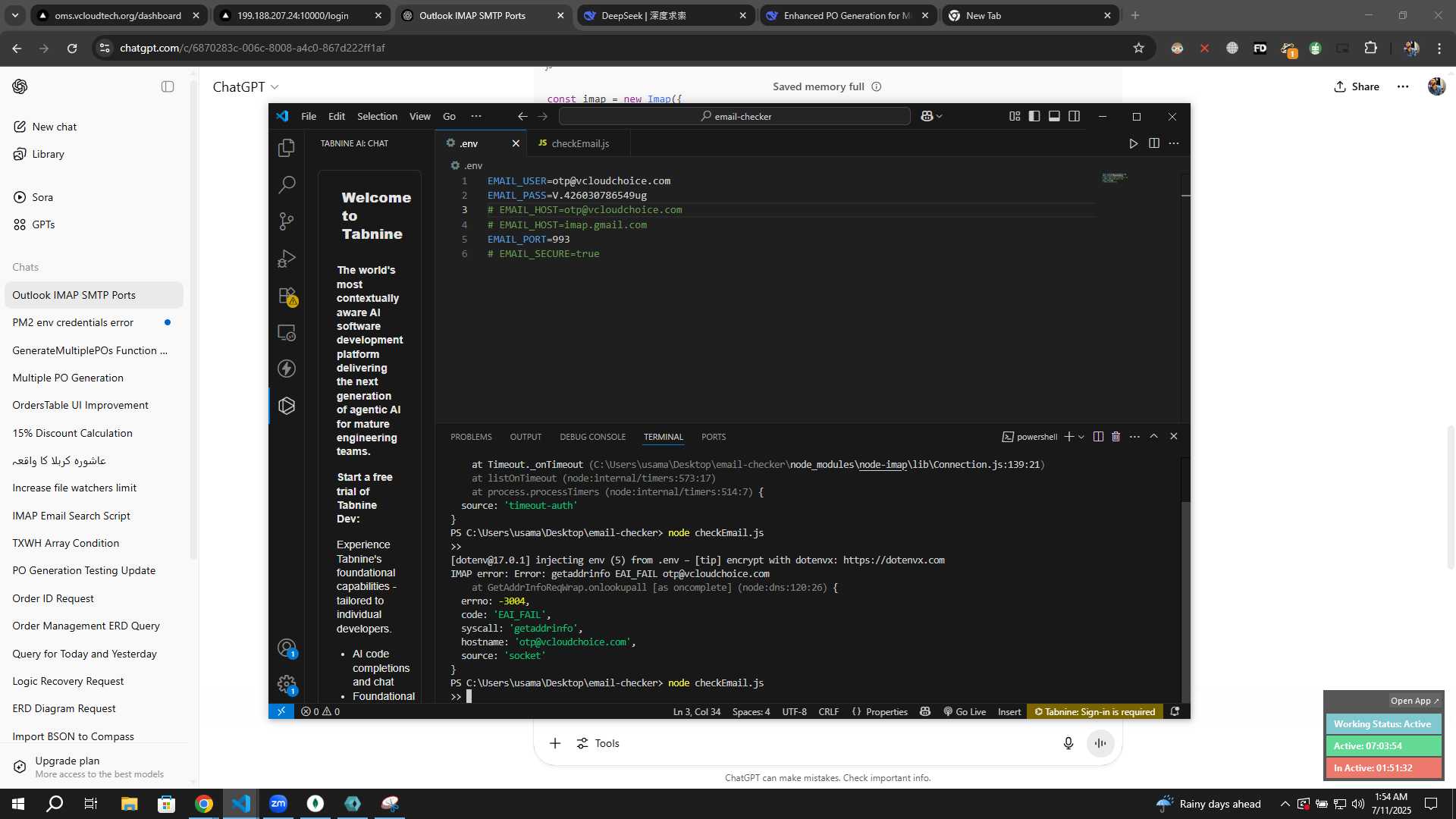Open the Selection menu in VS Code
Screen dimensions: 1456x819
(377, 116)
